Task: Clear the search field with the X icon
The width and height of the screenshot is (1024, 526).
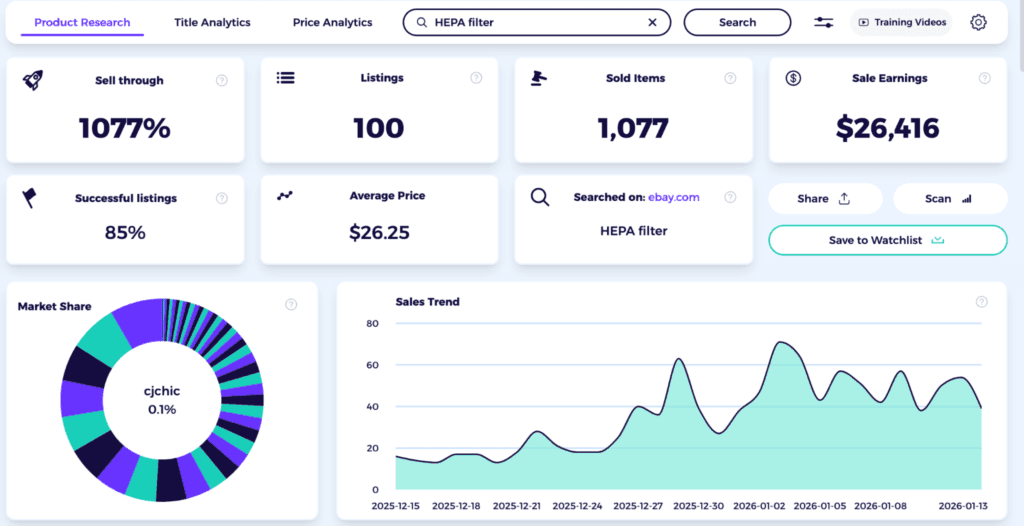Action: [x=653, y=22]
